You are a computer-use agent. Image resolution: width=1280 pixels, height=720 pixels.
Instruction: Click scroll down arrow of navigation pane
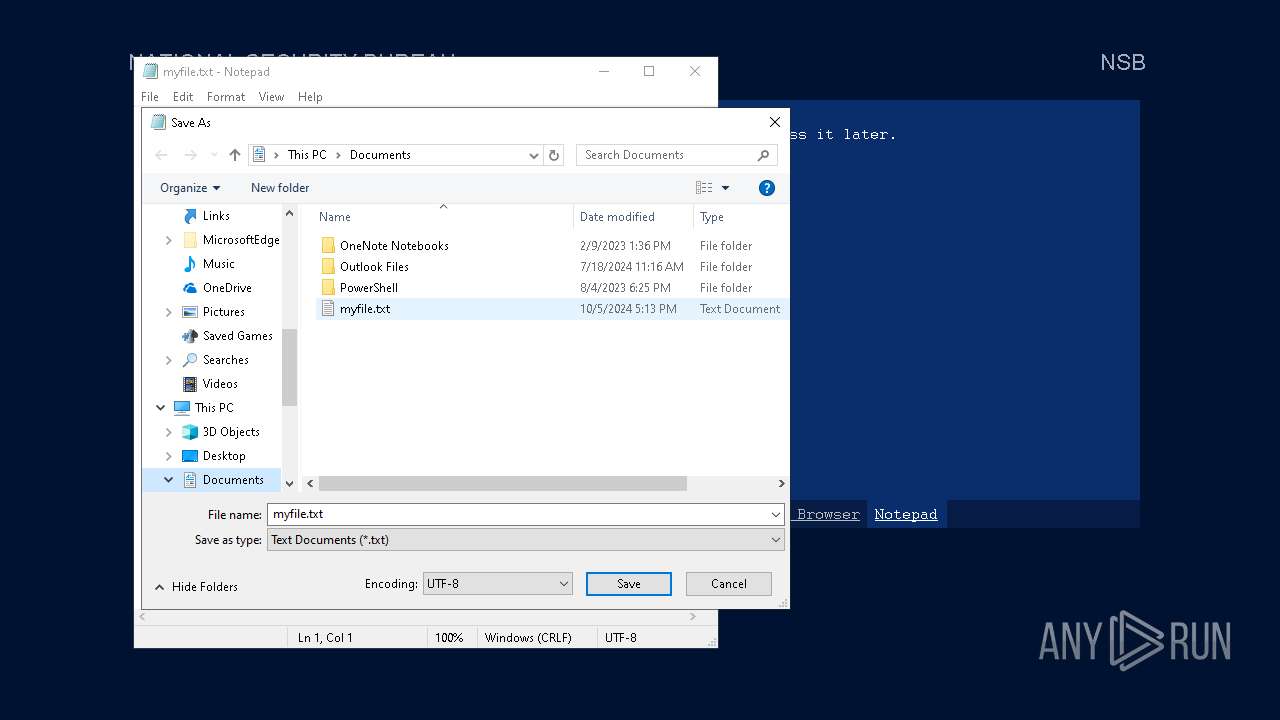point(290,484)
